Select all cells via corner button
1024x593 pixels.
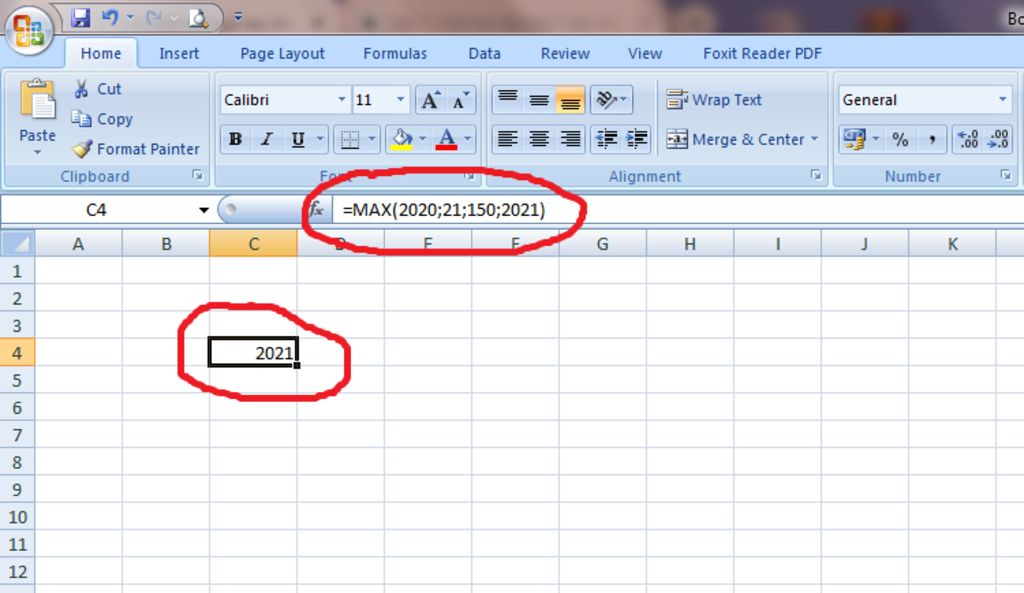click(18, 244)
